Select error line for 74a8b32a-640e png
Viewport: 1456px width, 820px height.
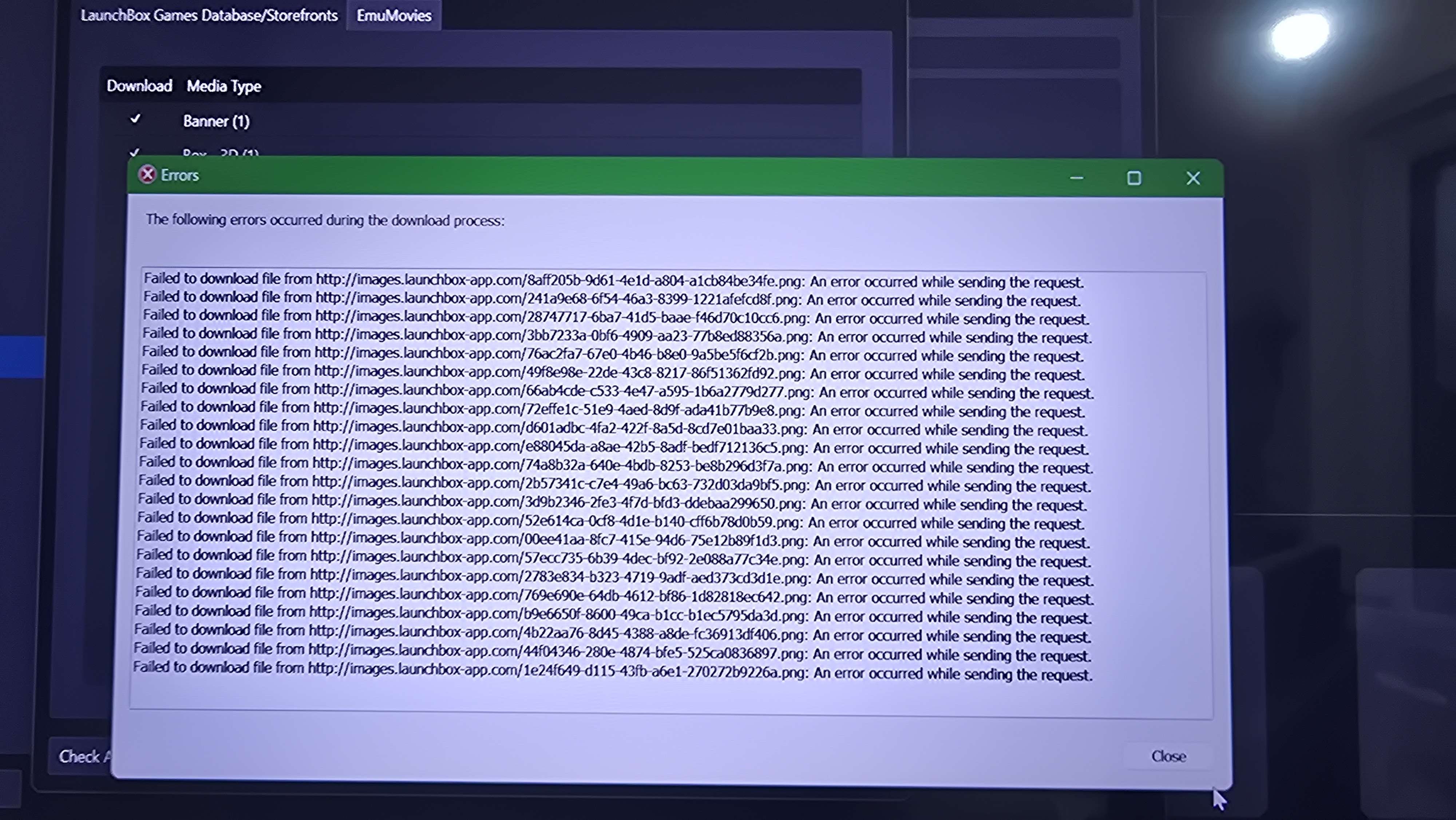pyautogui.click(x=616, y=465)
